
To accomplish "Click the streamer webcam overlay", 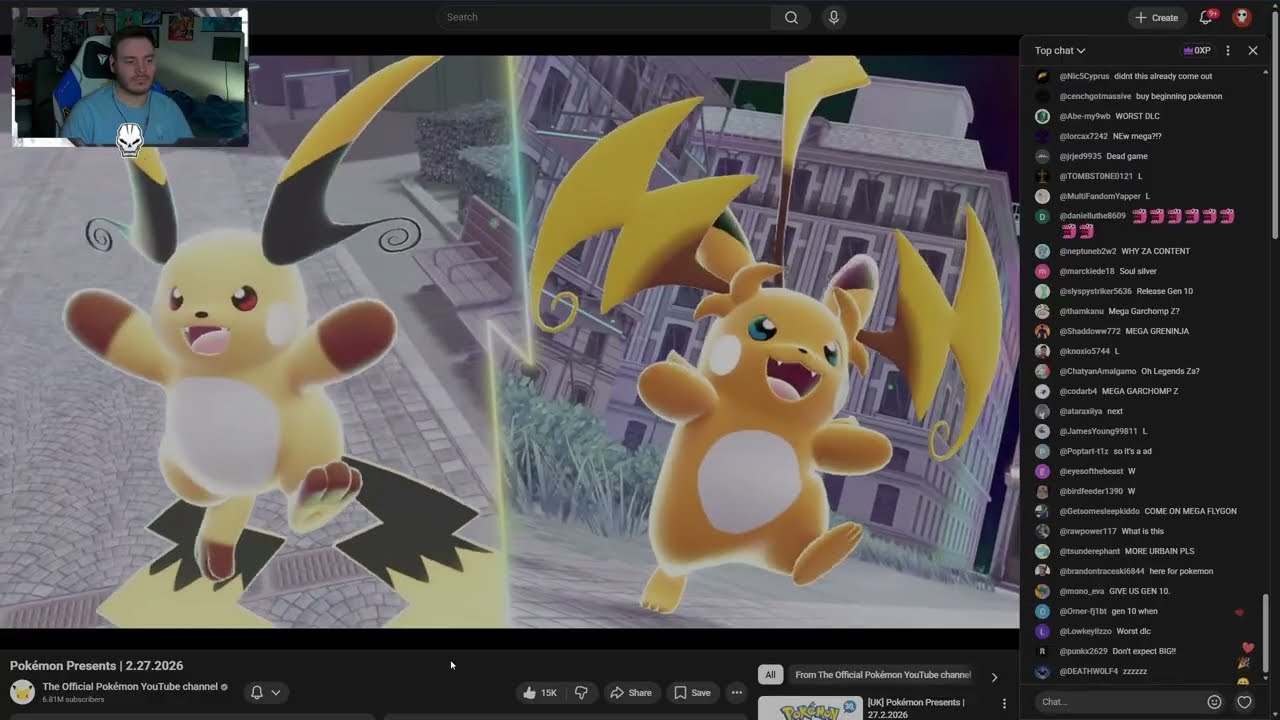I will [x=129, y=77].
